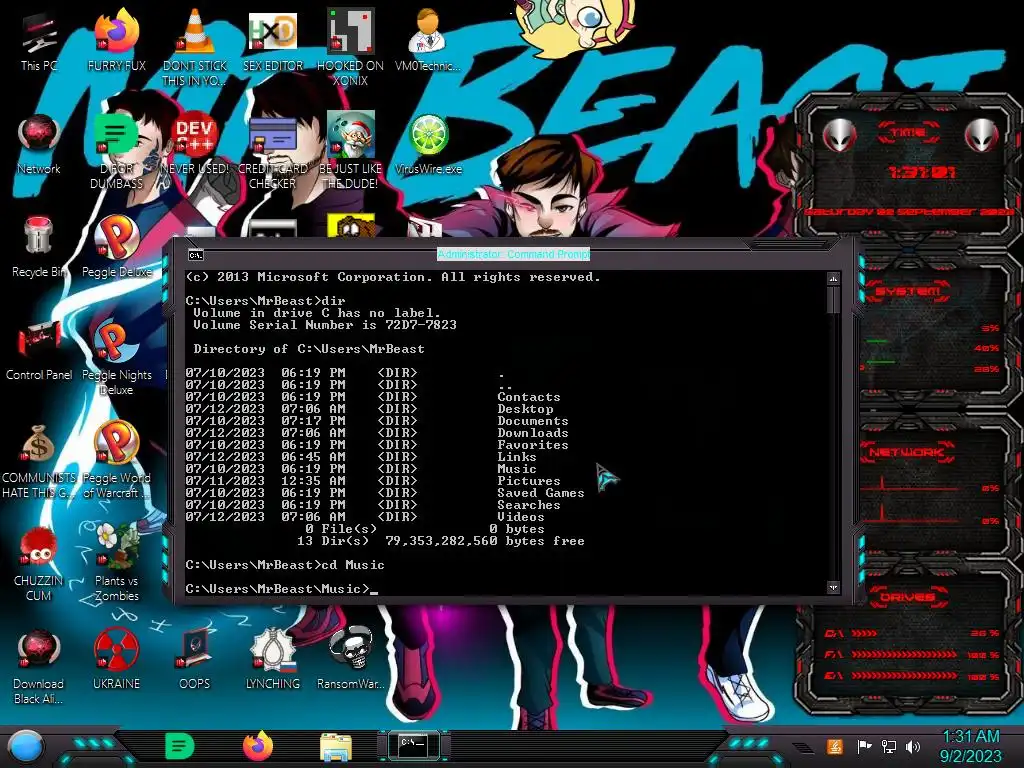The width and height of the screenshot is (1024, 768).
Task: Open the UKRAINE radiation symbol icon
Action: 116,660
